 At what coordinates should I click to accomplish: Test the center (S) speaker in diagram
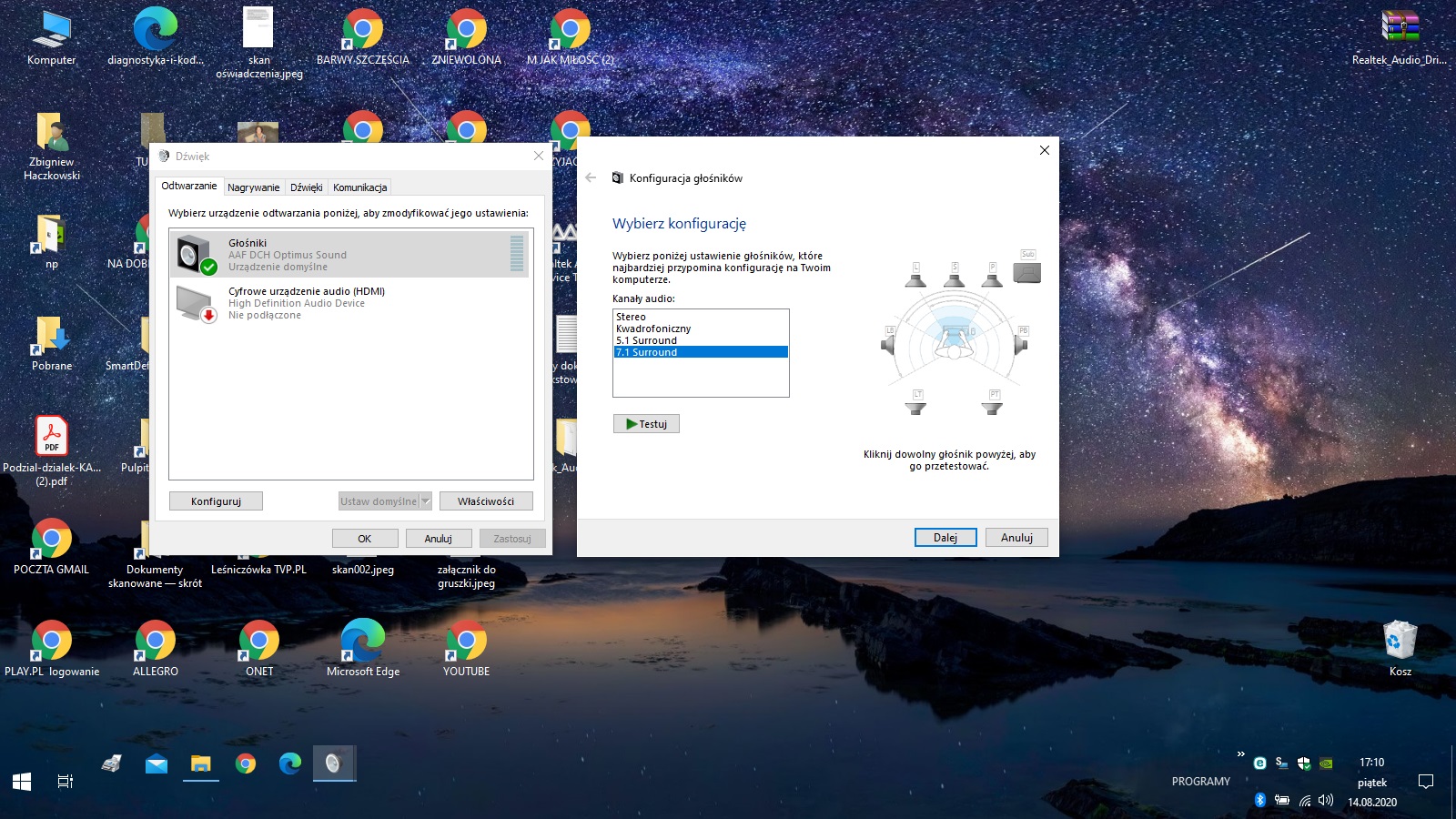pos(954,277)
